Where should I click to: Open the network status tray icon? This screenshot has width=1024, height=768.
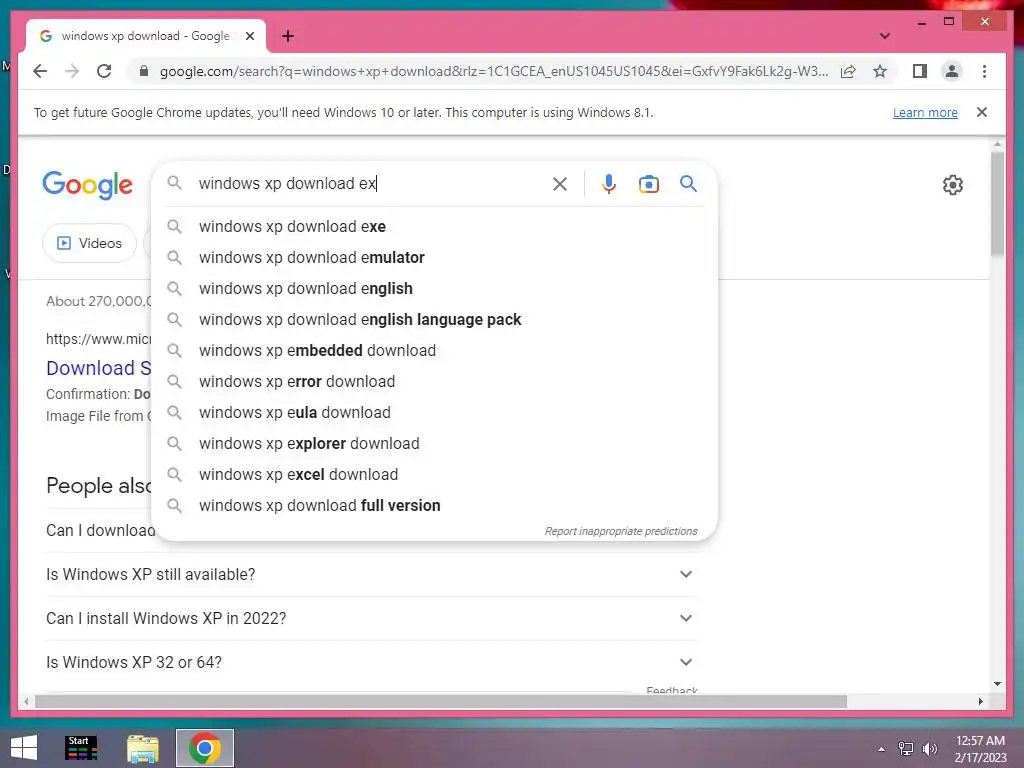pos(906,749)
